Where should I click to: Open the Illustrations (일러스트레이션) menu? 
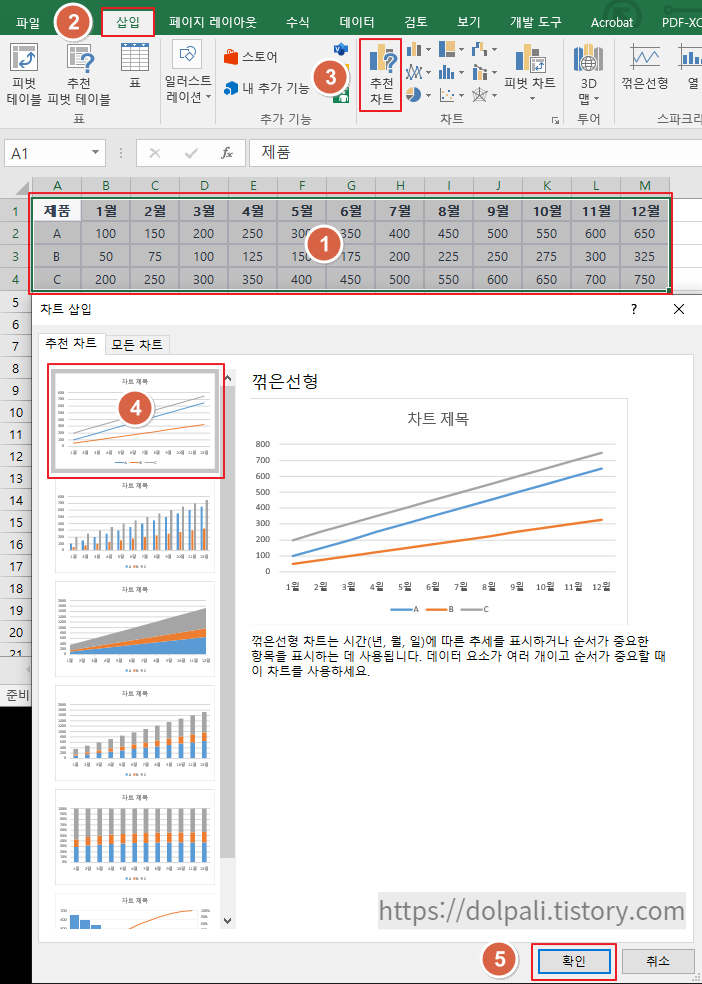coord(188,73)
